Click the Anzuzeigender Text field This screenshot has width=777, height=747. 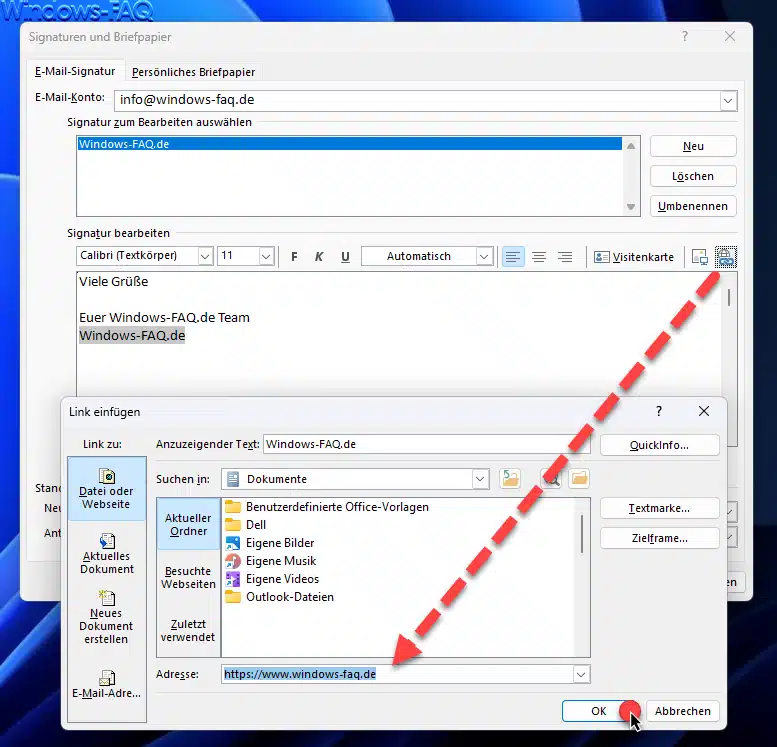(x=427, y=444)
